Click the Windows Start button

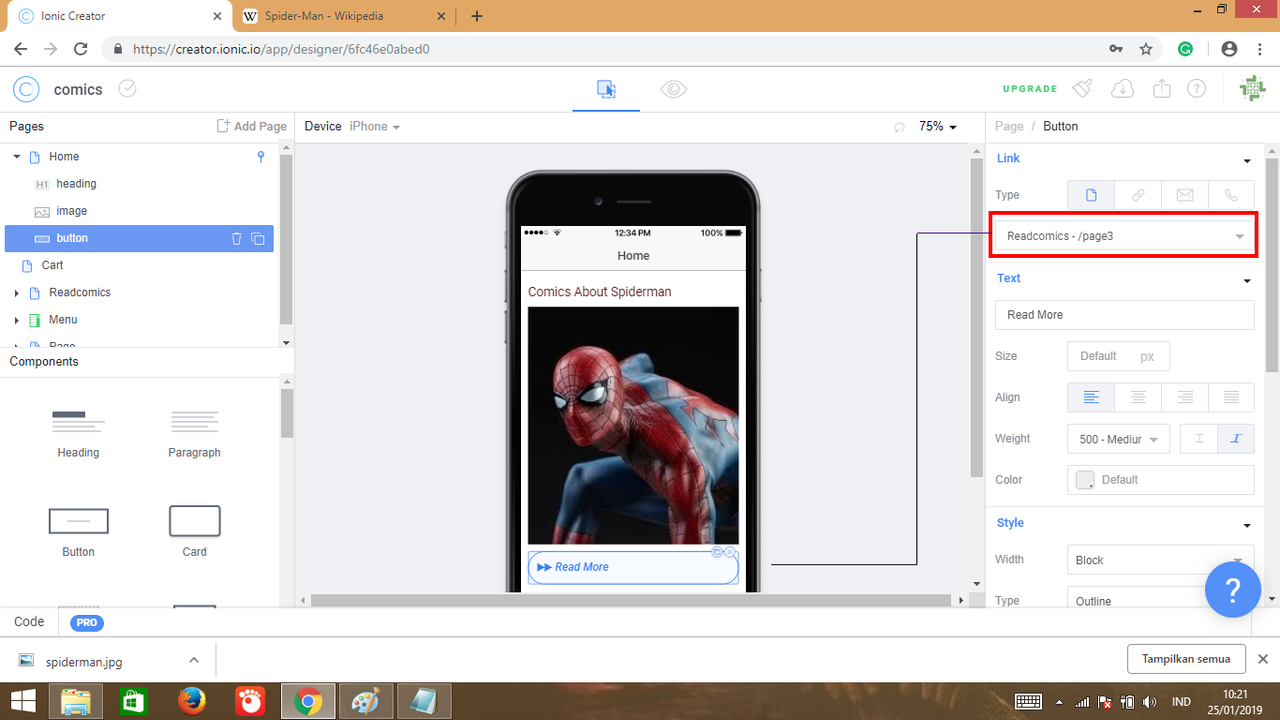24,702
